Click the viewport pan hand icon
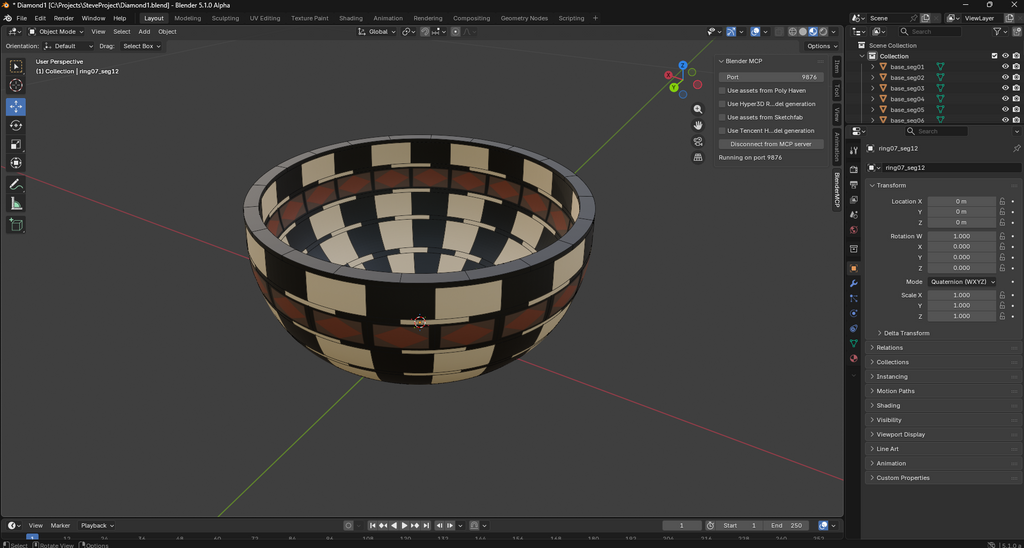The height and width of the screenshot is (548, 1024). tap(698, 125)
